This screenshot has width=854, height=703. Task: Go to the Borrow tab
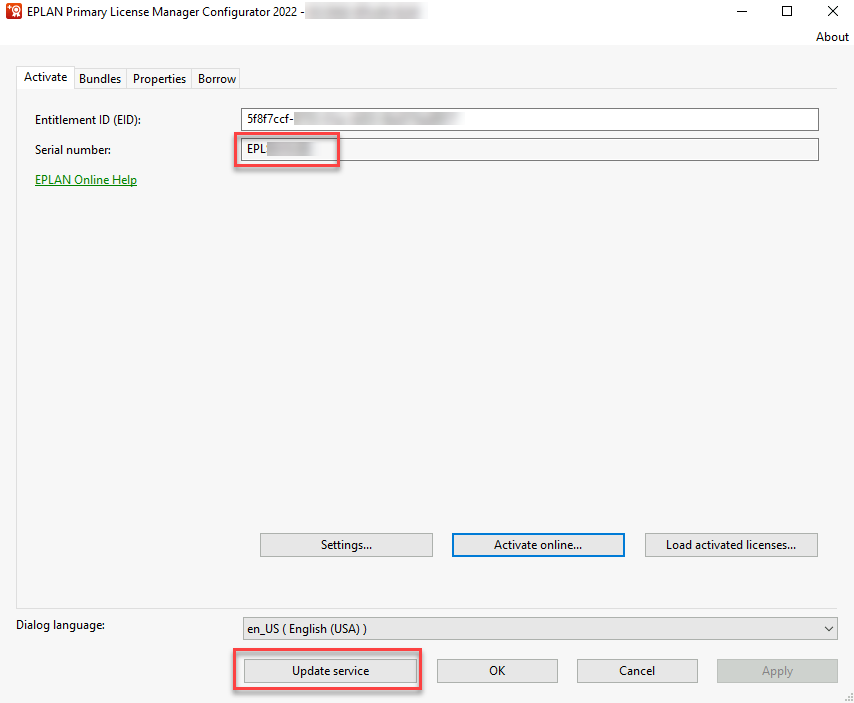[217, 79]
